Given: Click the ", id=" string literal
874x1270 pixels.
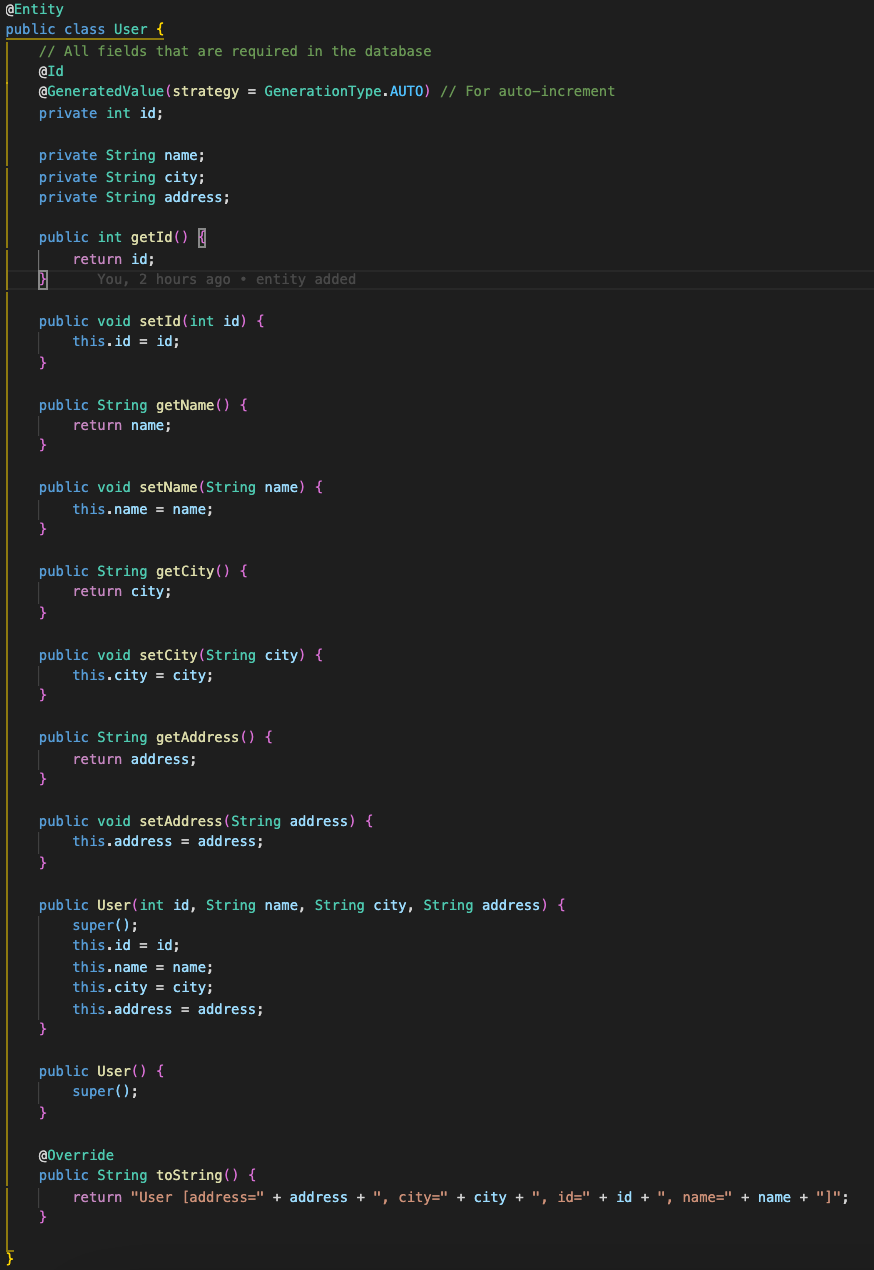Looking at the screenshot, I should coord(561,1197).
